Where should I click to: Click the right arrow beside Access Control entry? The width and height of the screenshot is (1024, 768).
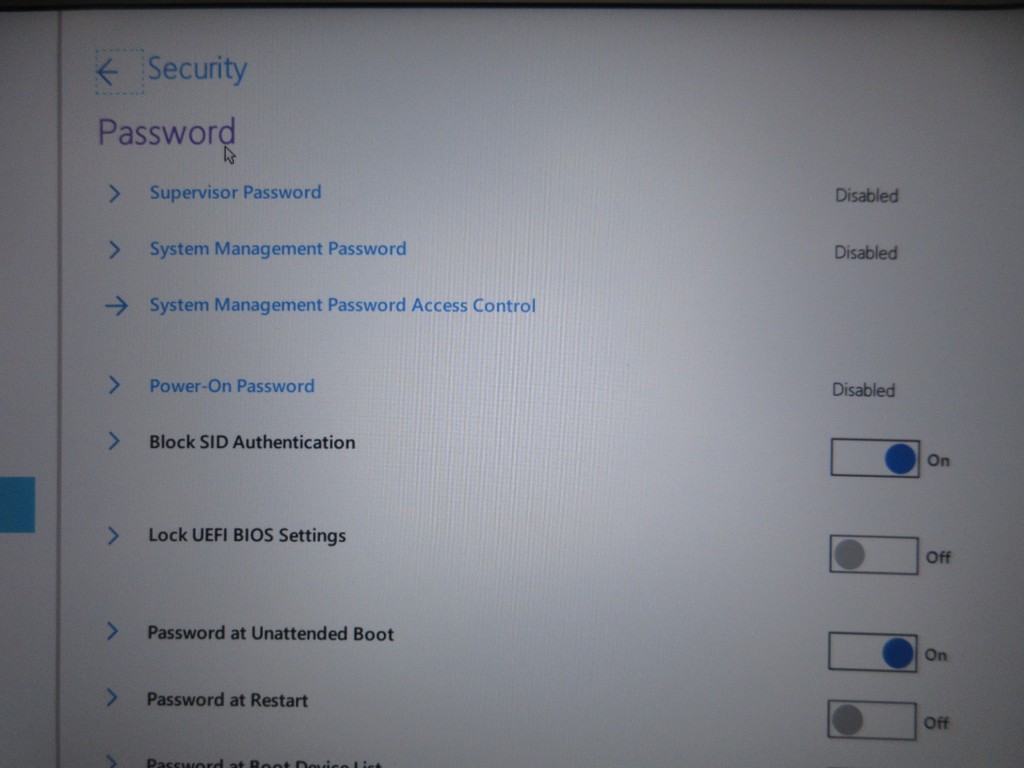pyautogui.click(x=117, y=306)
